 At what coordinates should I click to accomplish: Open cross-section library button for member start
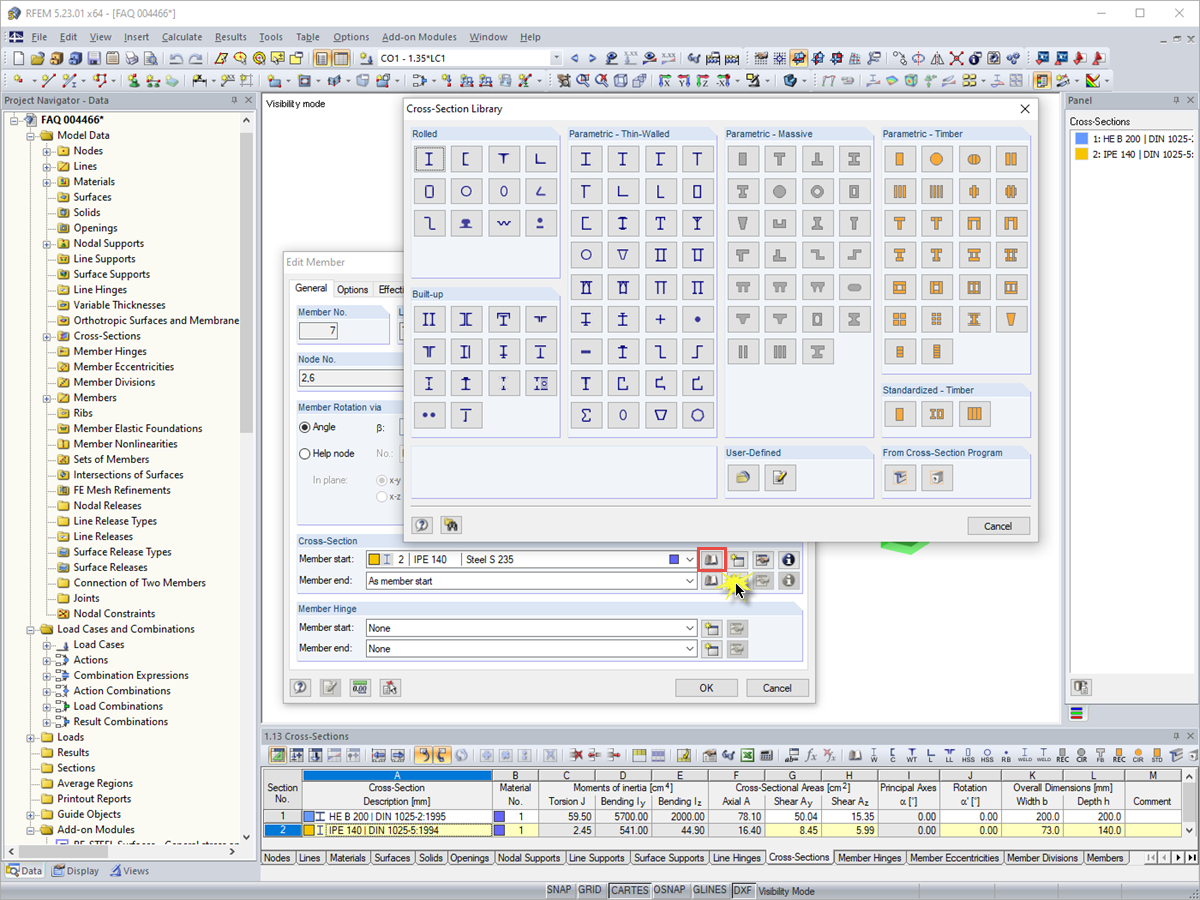pos(711,559)
